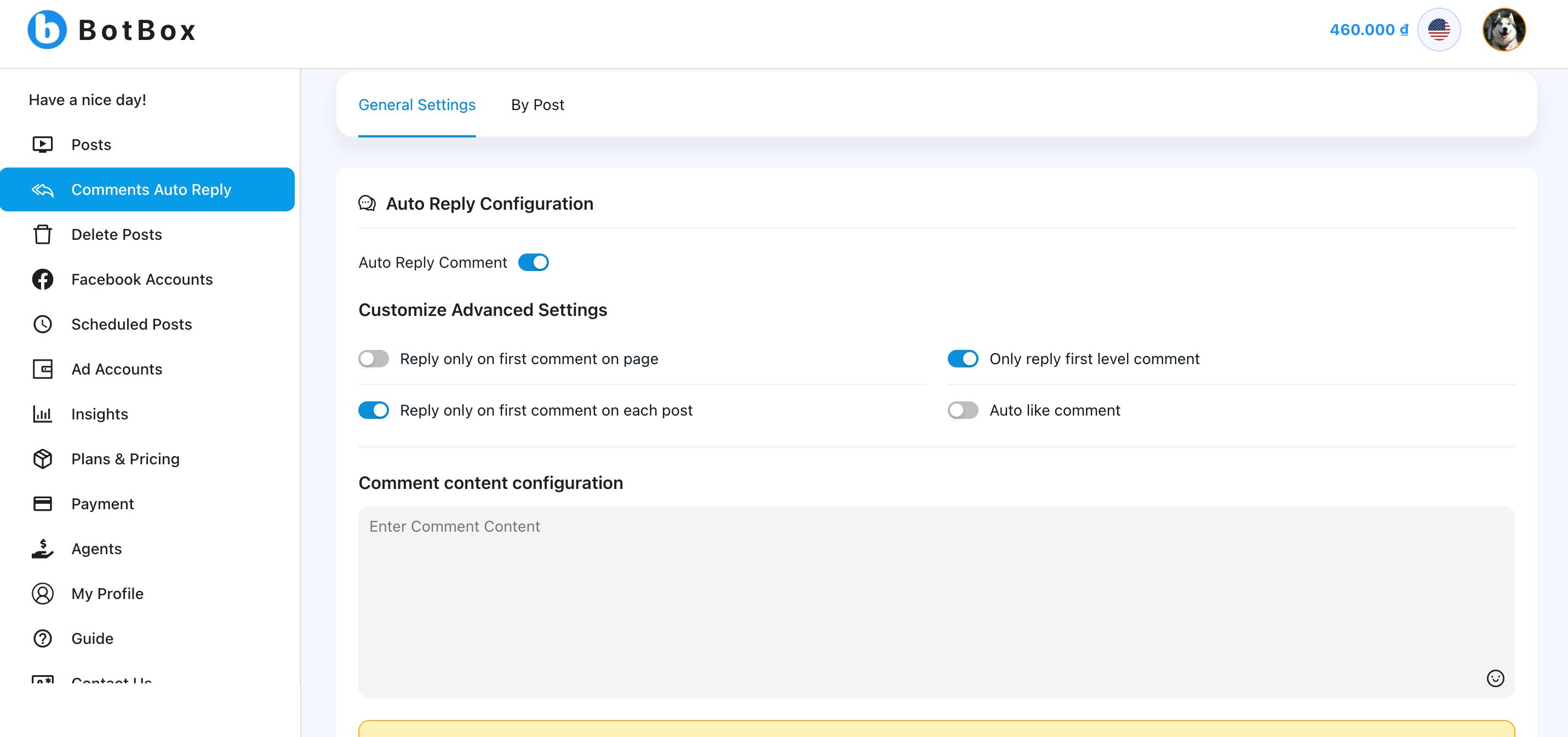The width and height of the screenshot is (1568, 737).
Task: Open My Profile in sidebar
Action: (x=147, y=594)
